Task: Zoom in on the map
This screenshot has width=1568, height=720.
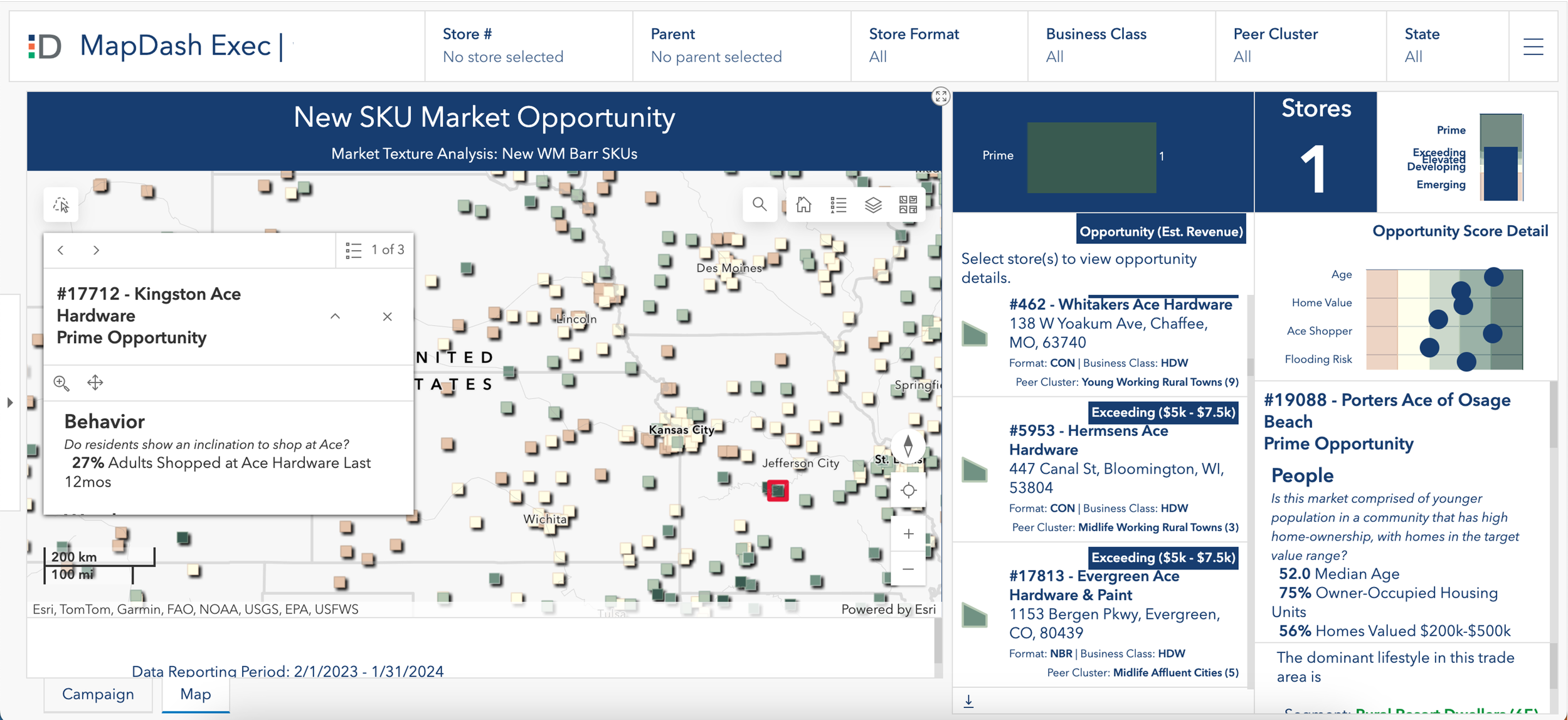Action: [908, 534]
